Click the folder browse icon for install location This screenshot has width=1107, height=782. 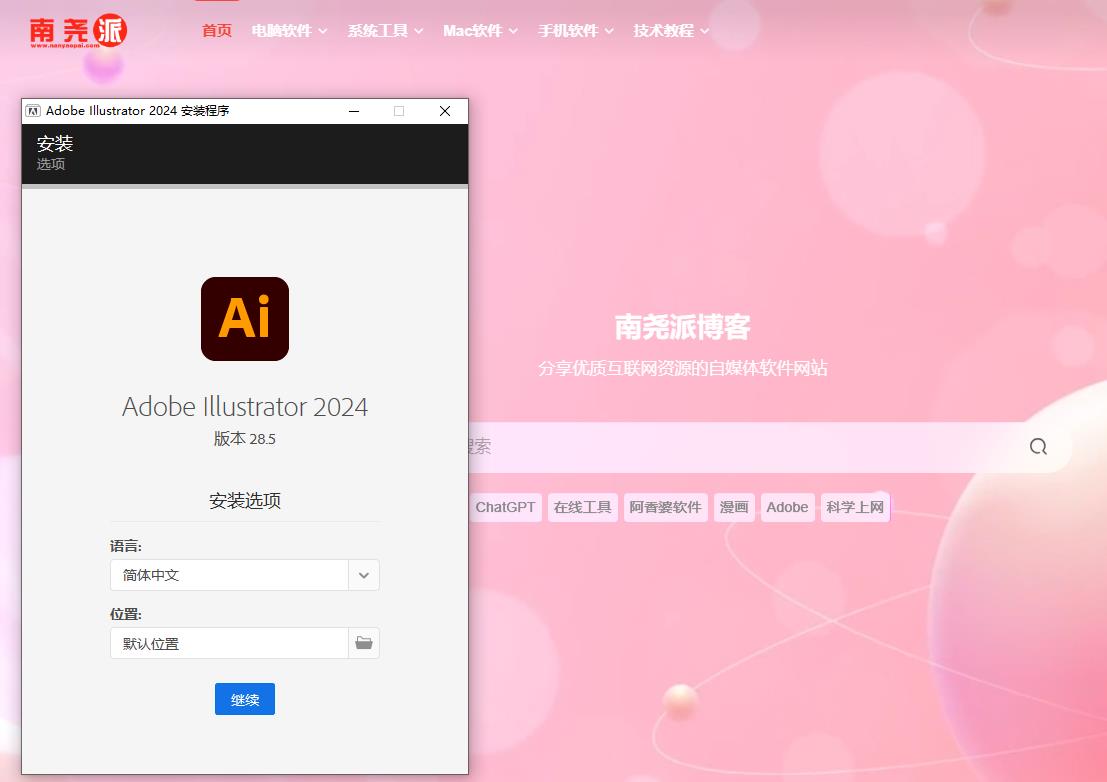pyautogui.click(x=364, y=643)
